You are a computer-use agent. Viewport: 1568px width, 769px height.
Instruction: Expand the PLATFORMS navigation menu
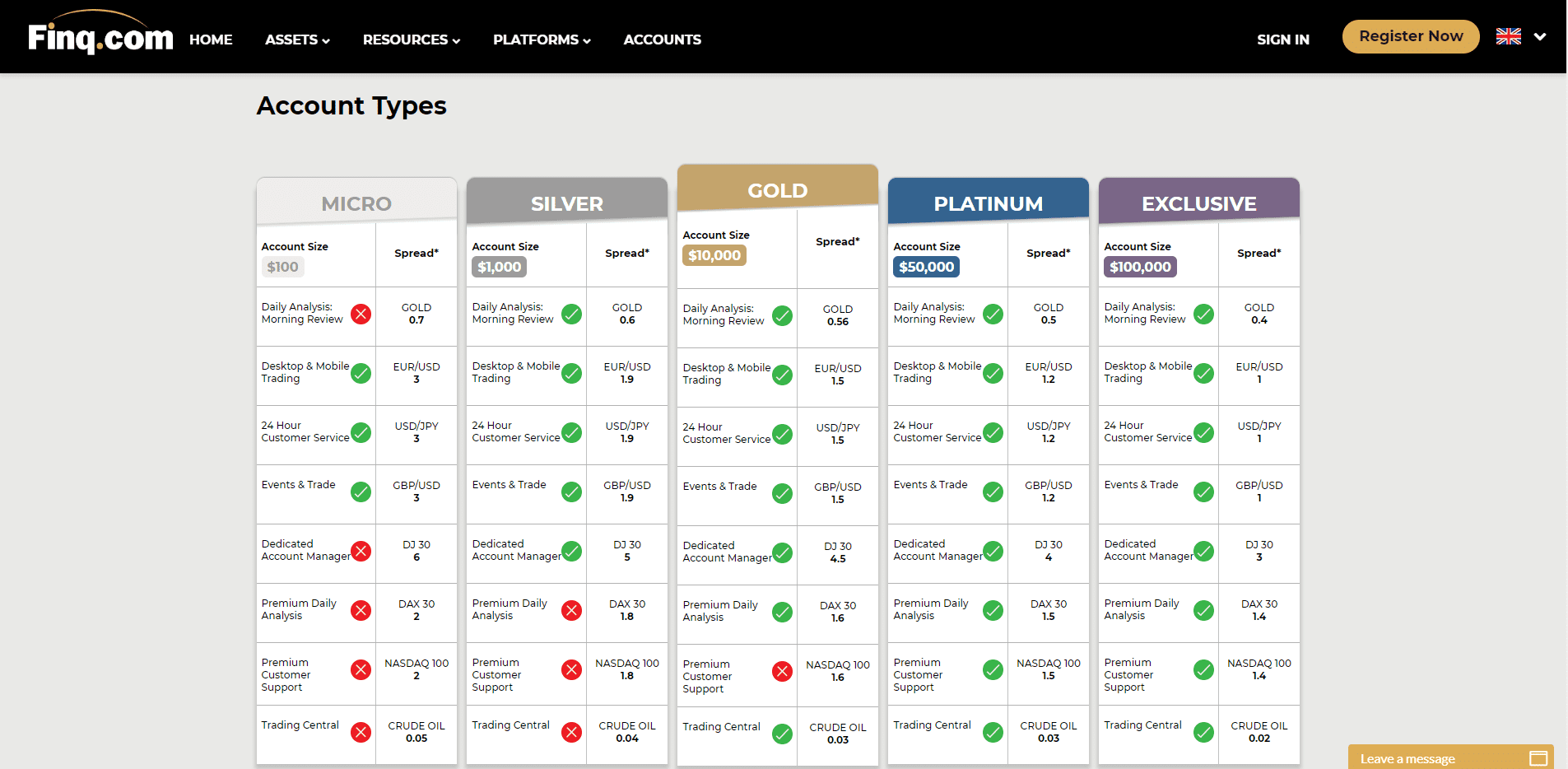tap(542, 40)
